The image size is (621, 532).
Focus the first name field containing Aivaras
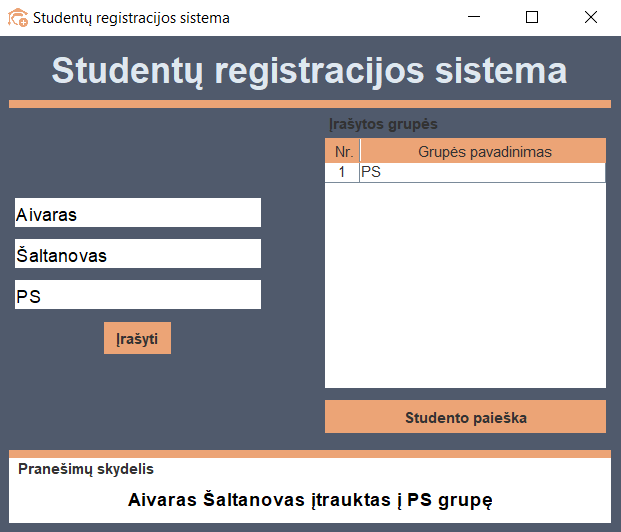138,213
